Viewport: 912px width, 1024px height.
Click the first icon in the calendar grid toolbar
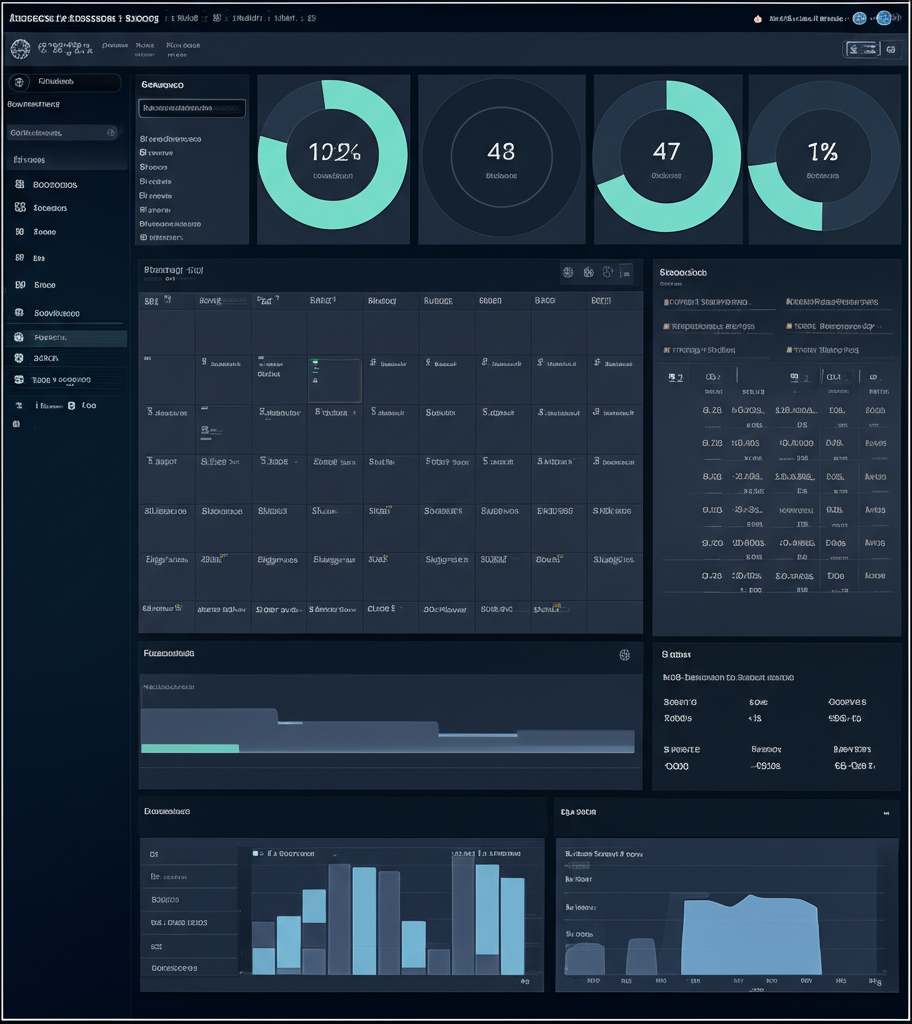(568, 272)
